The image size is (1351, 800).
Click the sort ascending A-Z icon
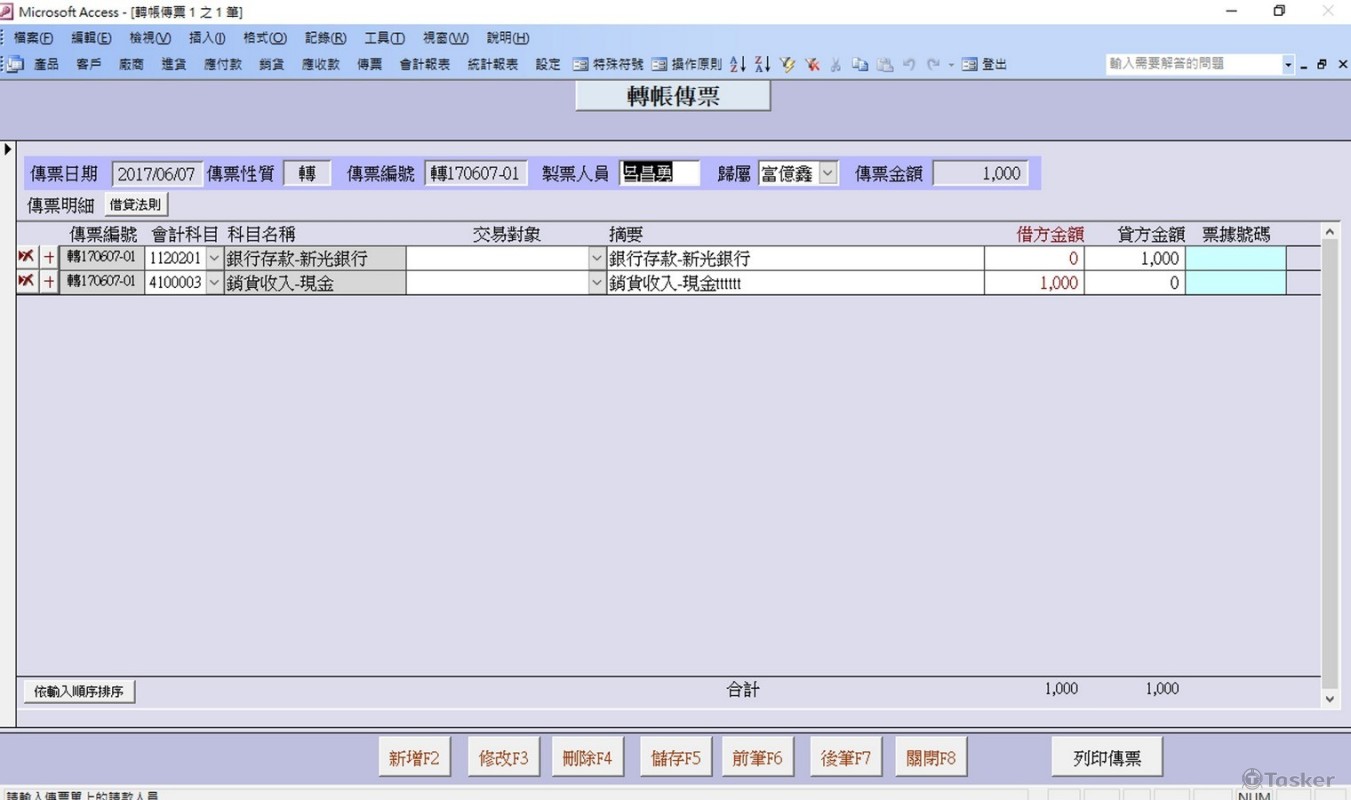738,64
